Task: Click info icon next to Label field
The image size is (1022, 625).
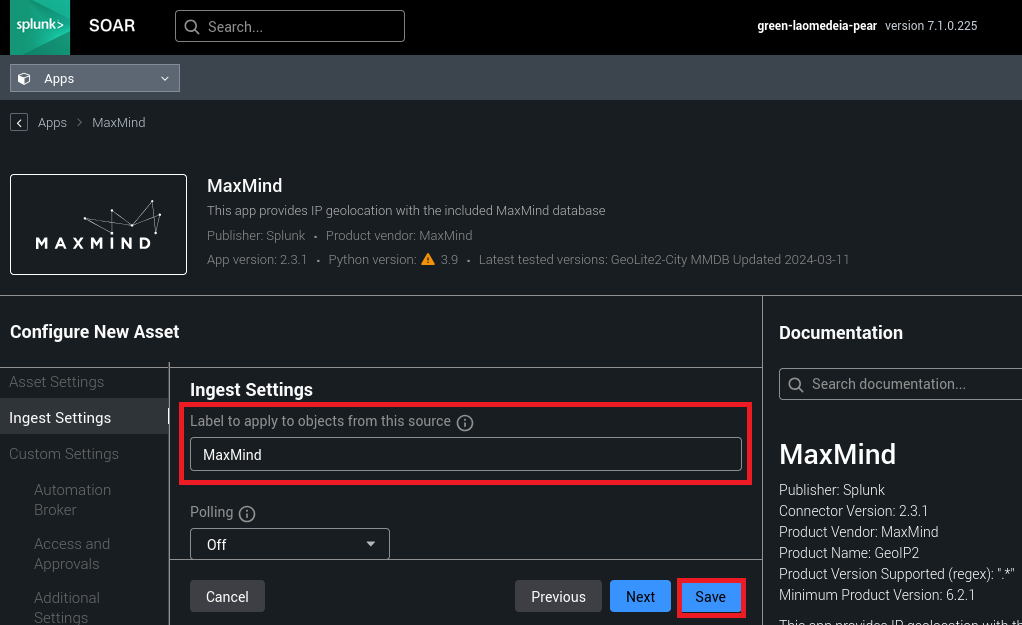Action: (465, 423)
